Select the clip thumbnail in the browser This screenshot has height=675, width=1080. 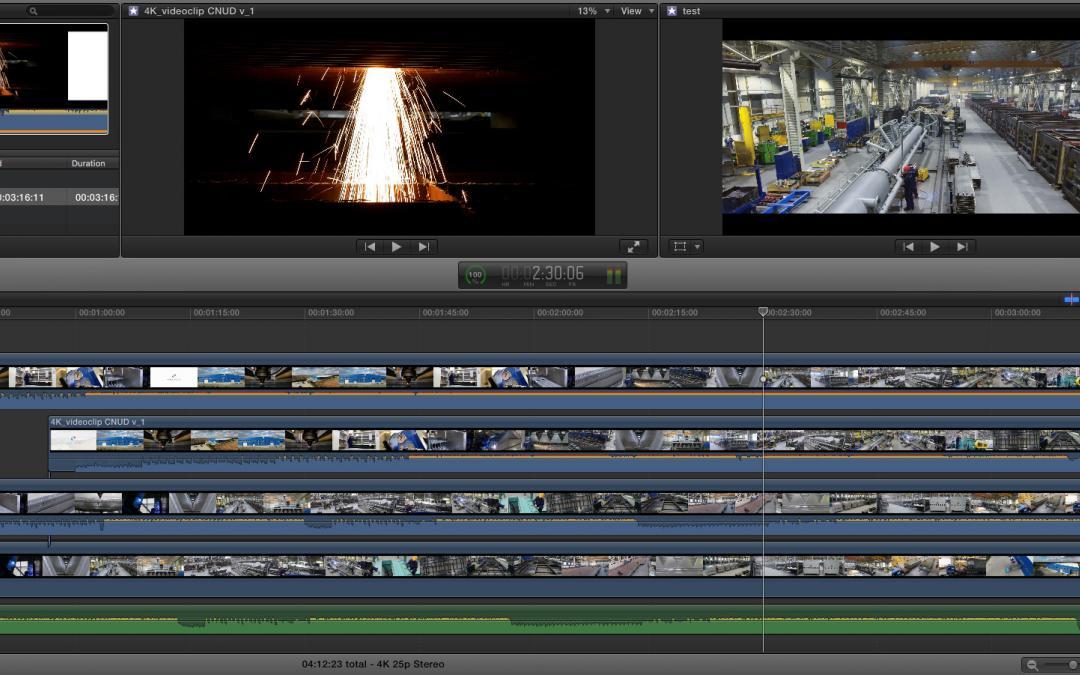[x=54, y=79]
